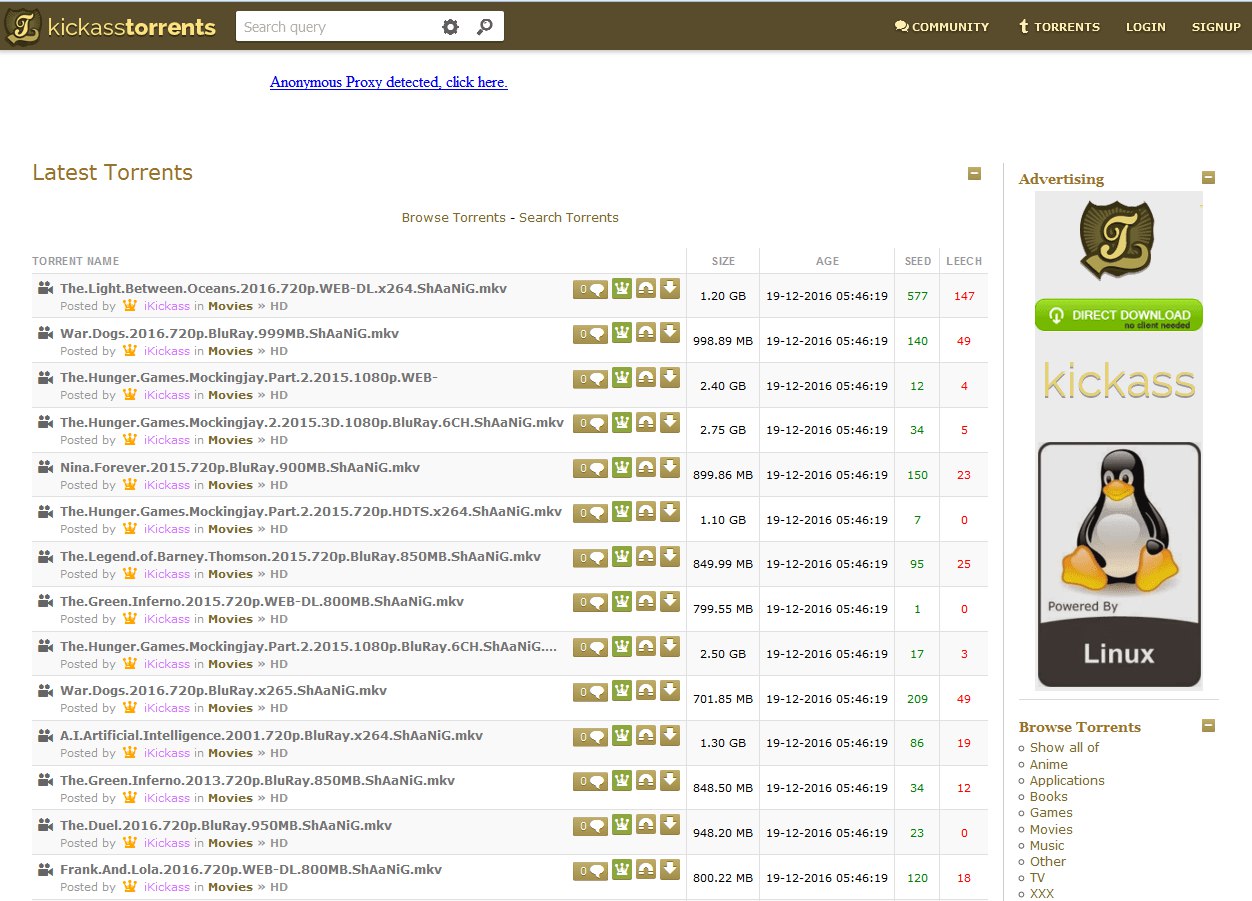Sort by Age column header
The image size is (1252, 901).
point(827,261)
